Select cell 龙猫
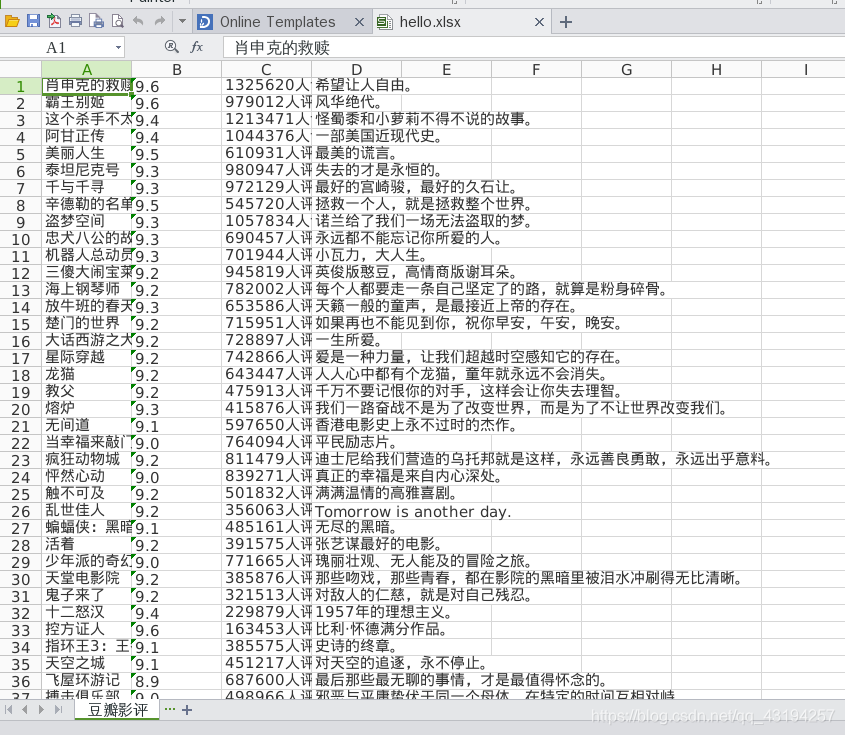The width and height of the screenshot is (845, 735). [87, 375]
